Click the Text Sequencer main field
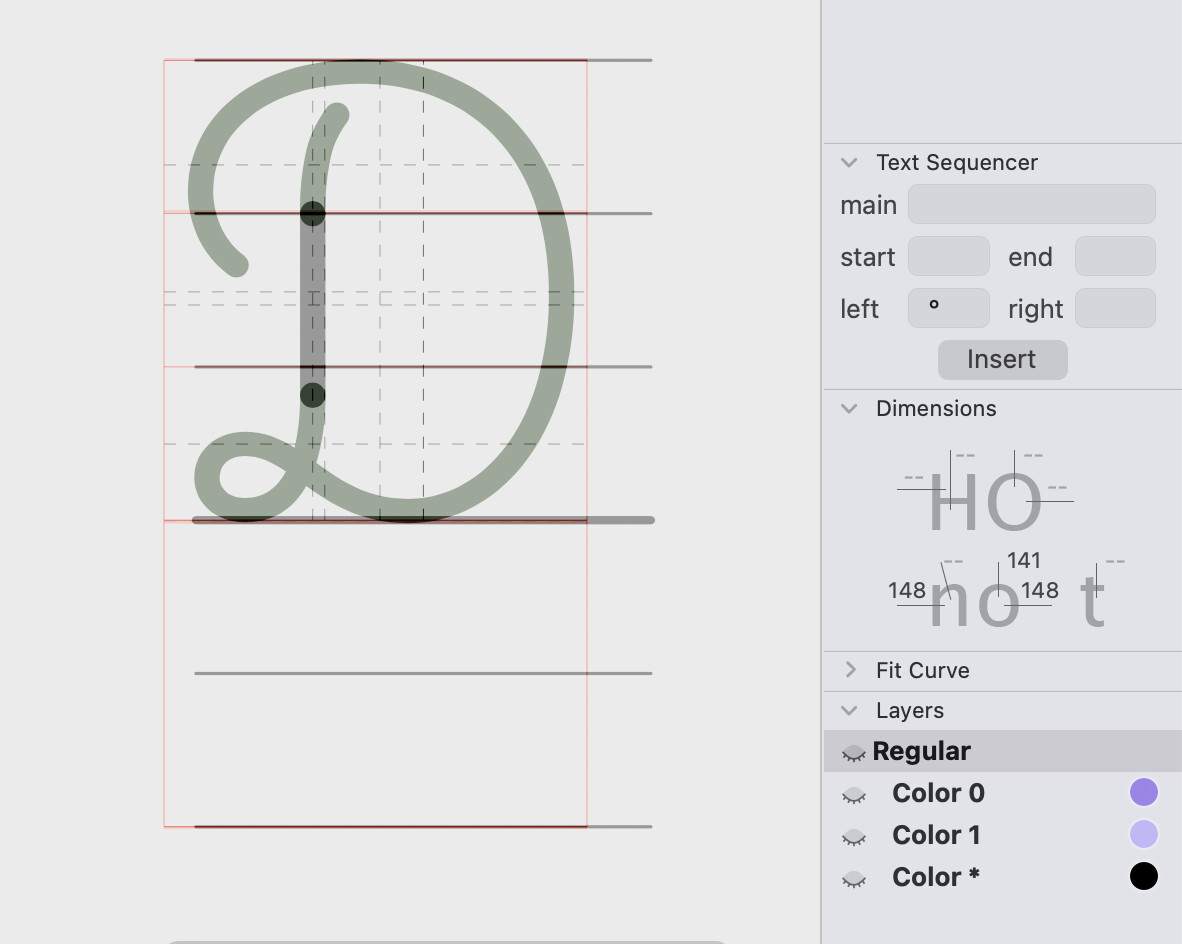The image size is (1182, 944). [x=1031, y=204]
